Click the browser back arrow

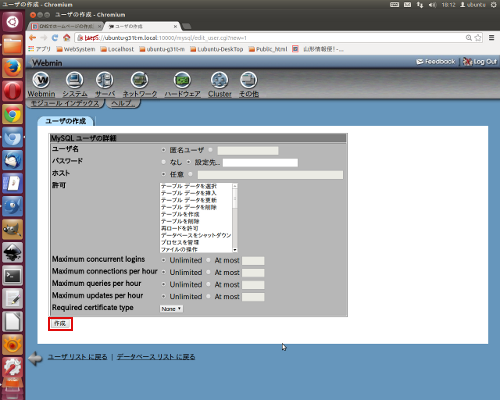[32, 38]
